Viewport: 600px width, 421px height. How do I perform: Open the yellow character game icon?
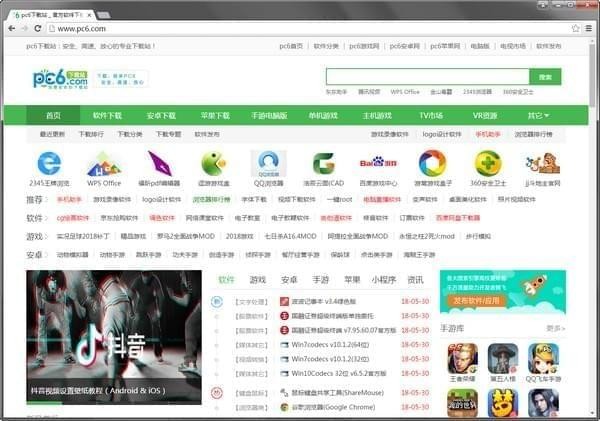503,403
